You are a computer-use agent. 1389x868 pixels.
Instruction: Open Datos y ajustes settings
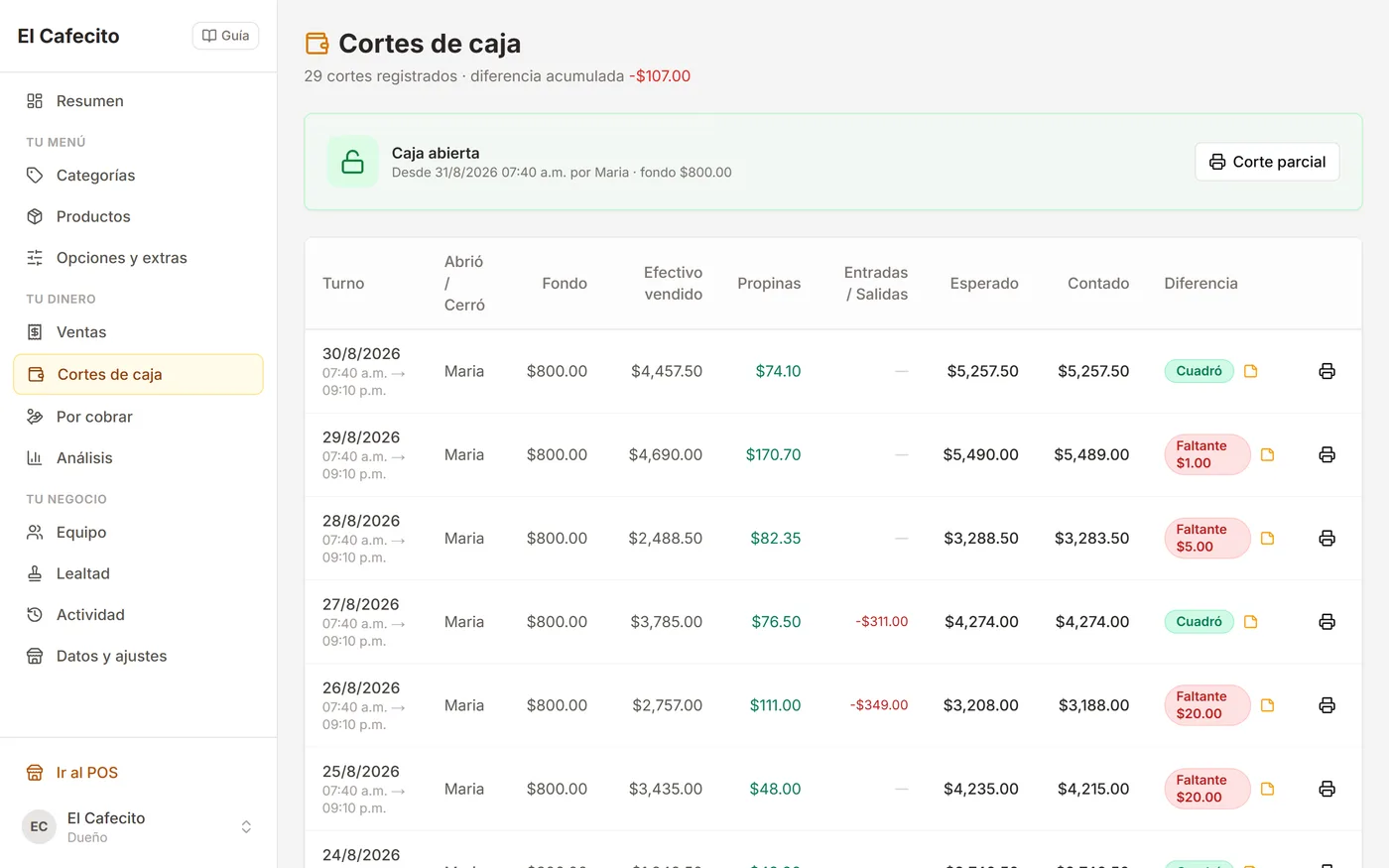pos(138,657)
